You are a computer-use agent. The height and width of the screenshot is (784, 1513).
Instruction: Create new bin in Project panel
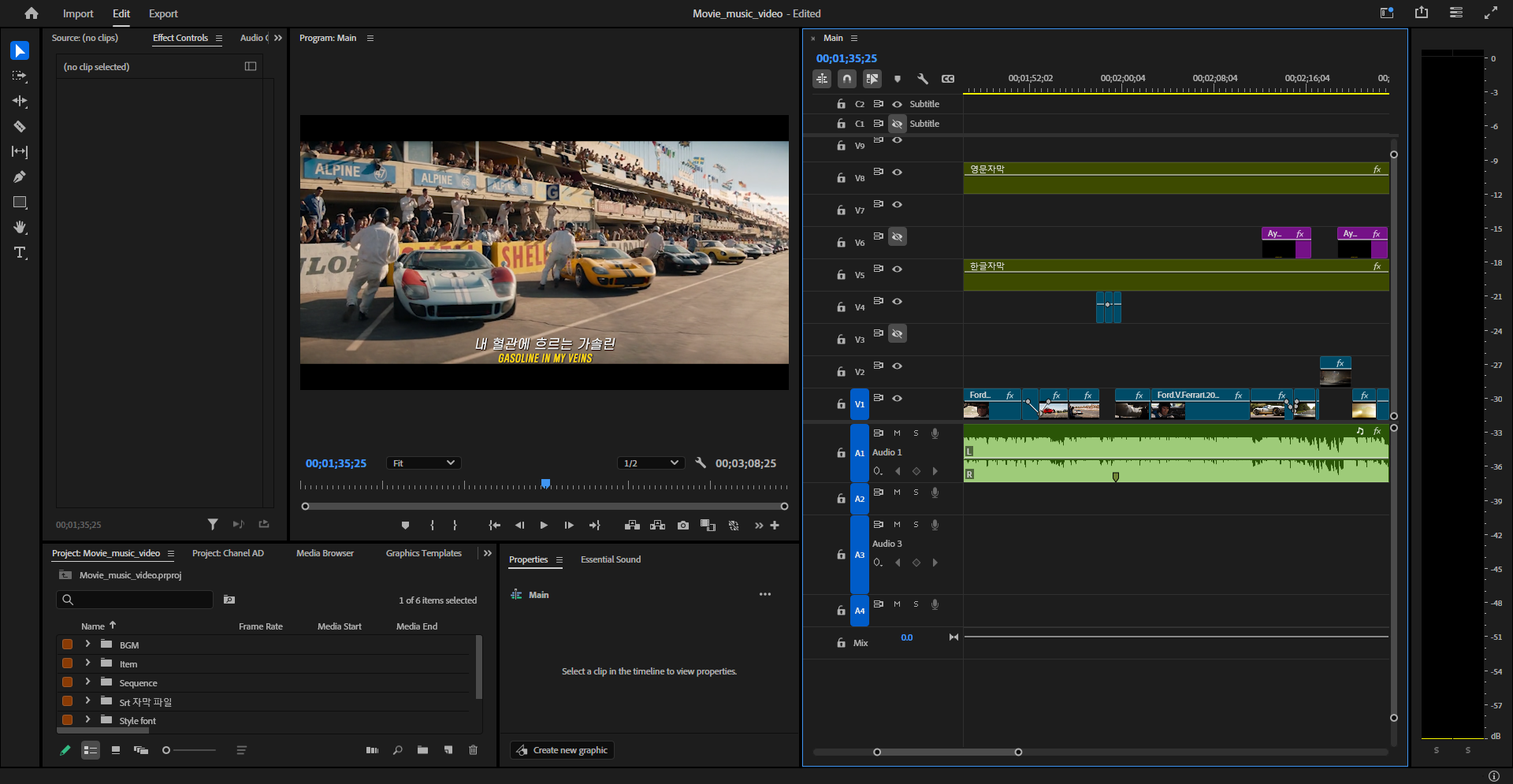423,750
